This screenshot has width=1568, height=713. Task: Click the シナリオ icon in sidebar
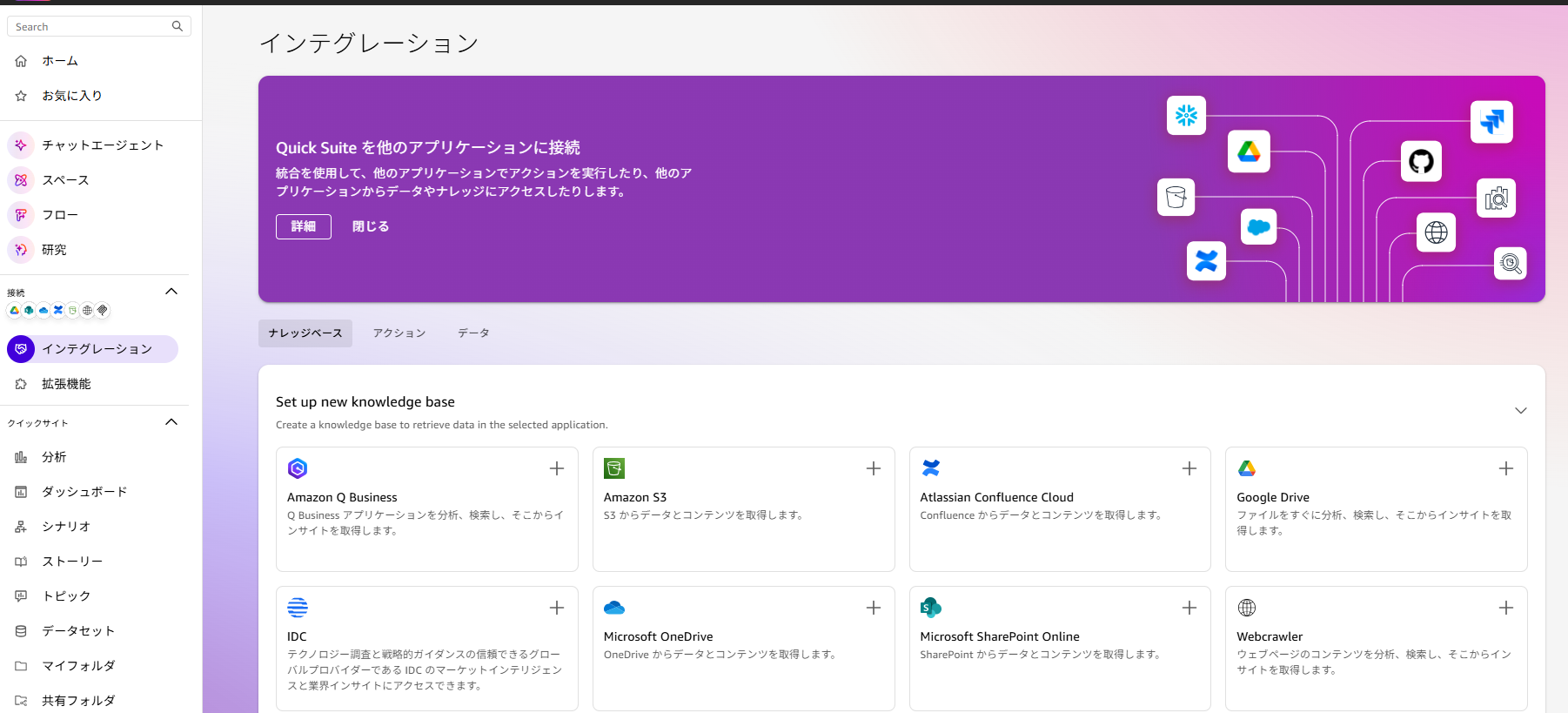(21, 527)
